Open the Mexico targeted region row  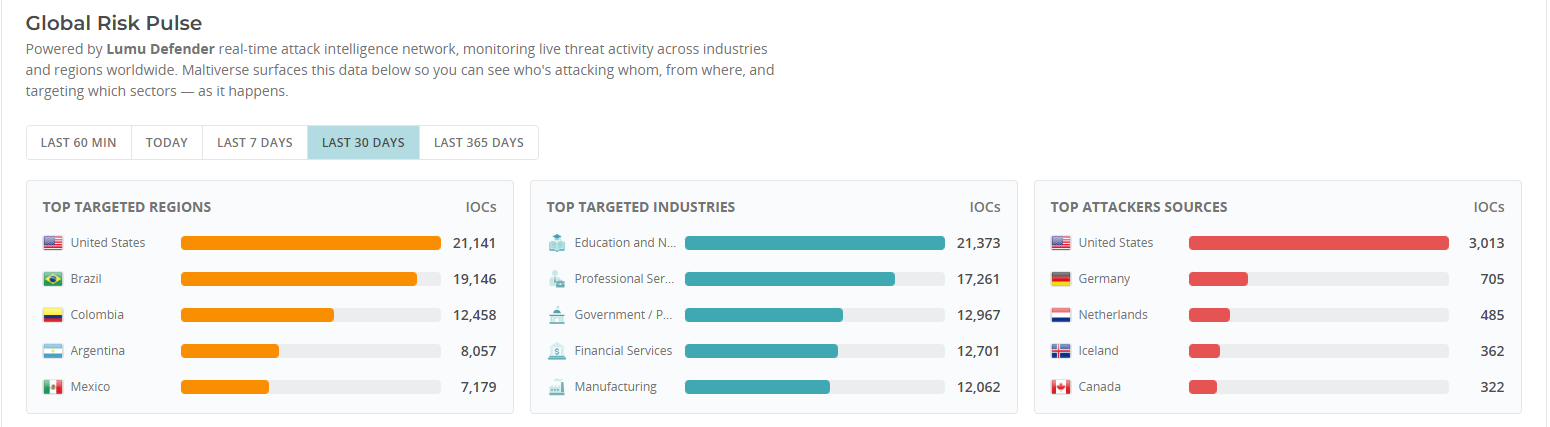click(x=270, y=387)
